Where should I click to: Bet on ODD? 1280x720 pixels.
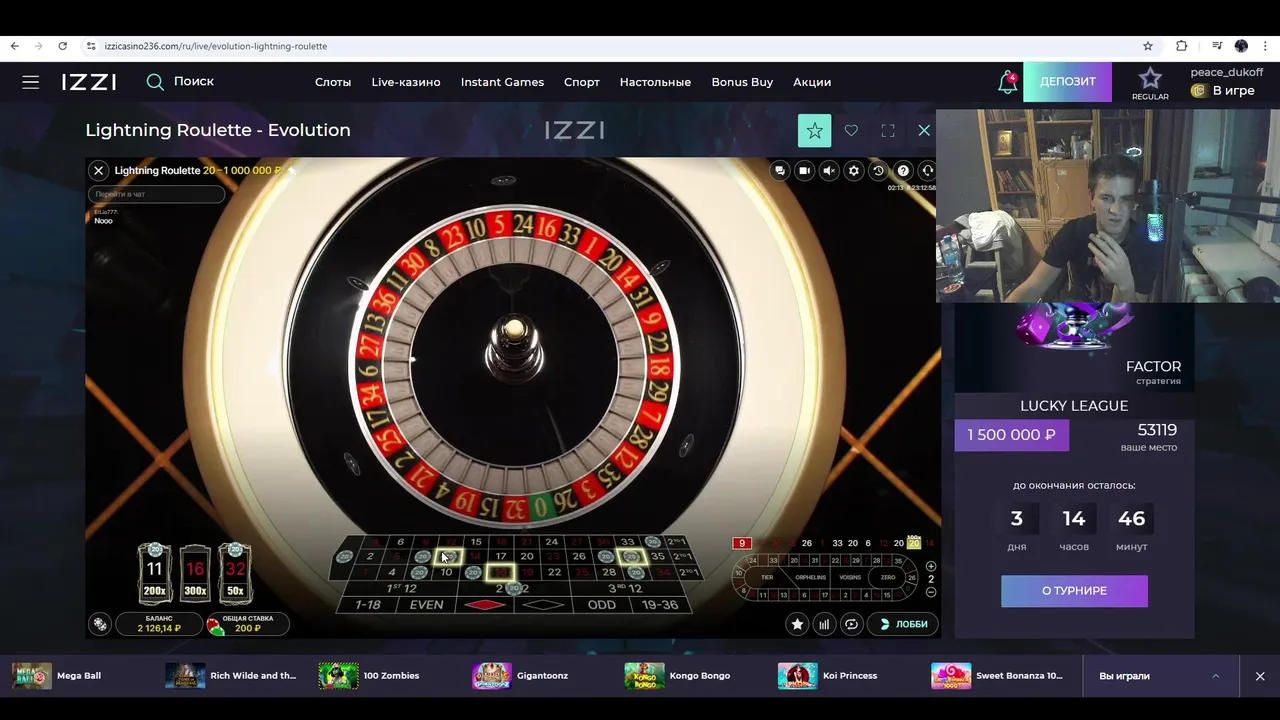coord(602,605)
